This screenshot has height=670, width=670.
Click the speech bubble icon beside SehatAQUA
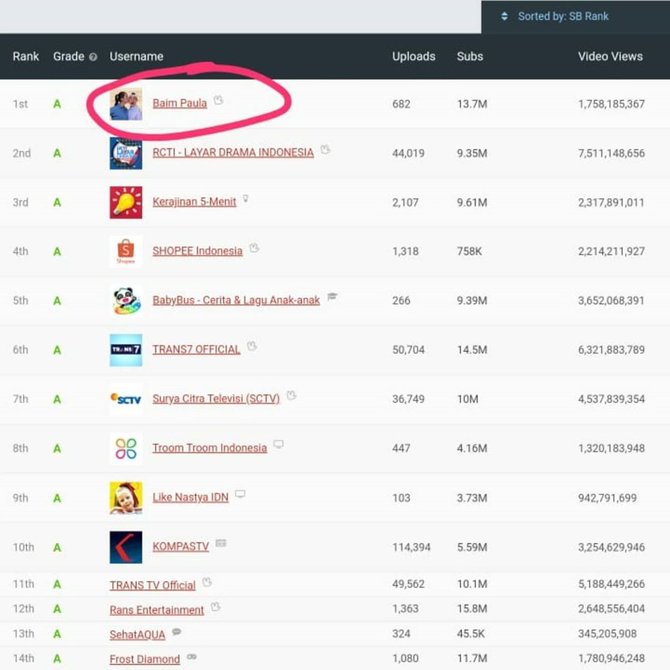tap(177, 632)
